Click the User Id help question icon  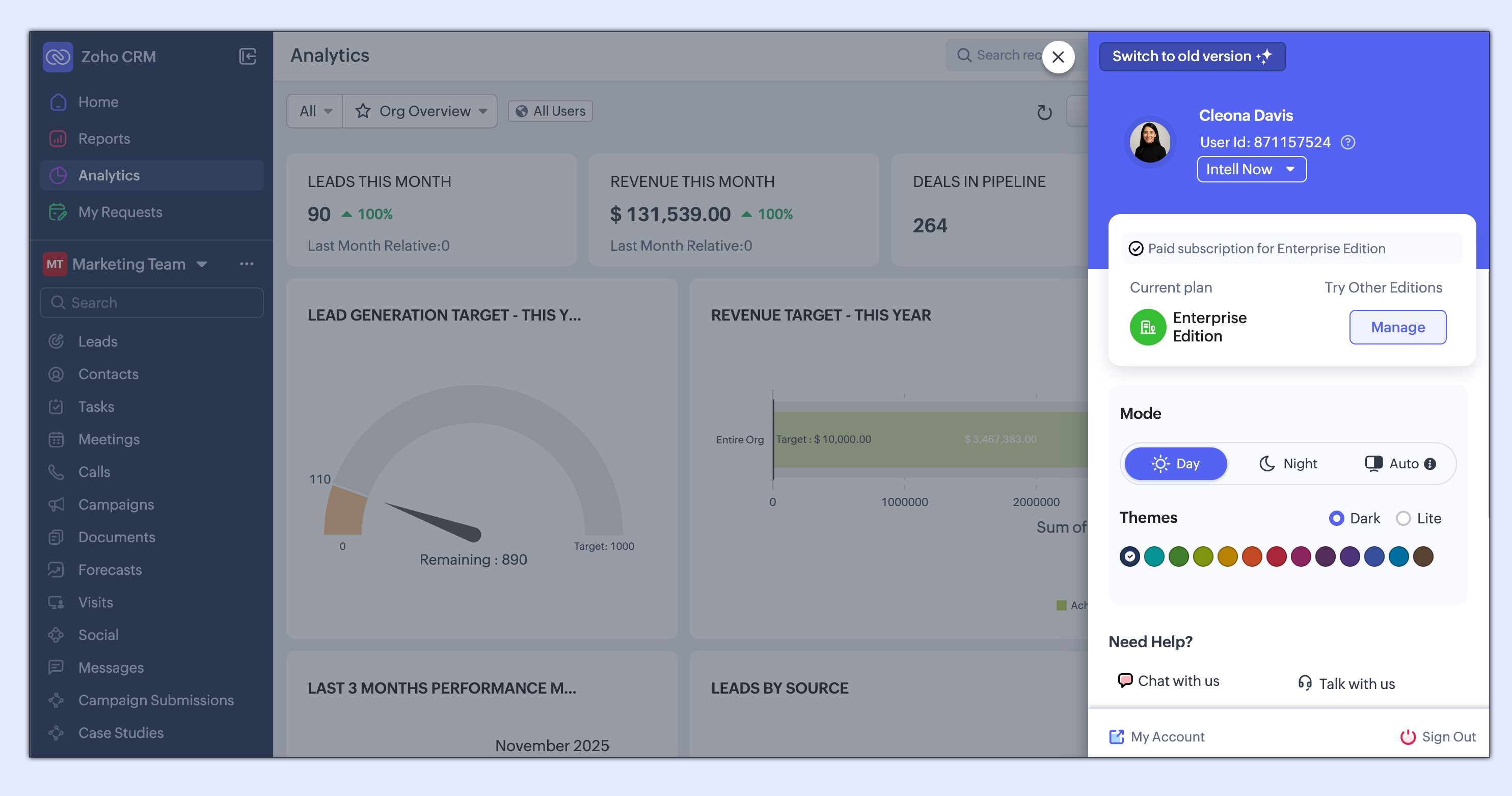coord(1347,143)
